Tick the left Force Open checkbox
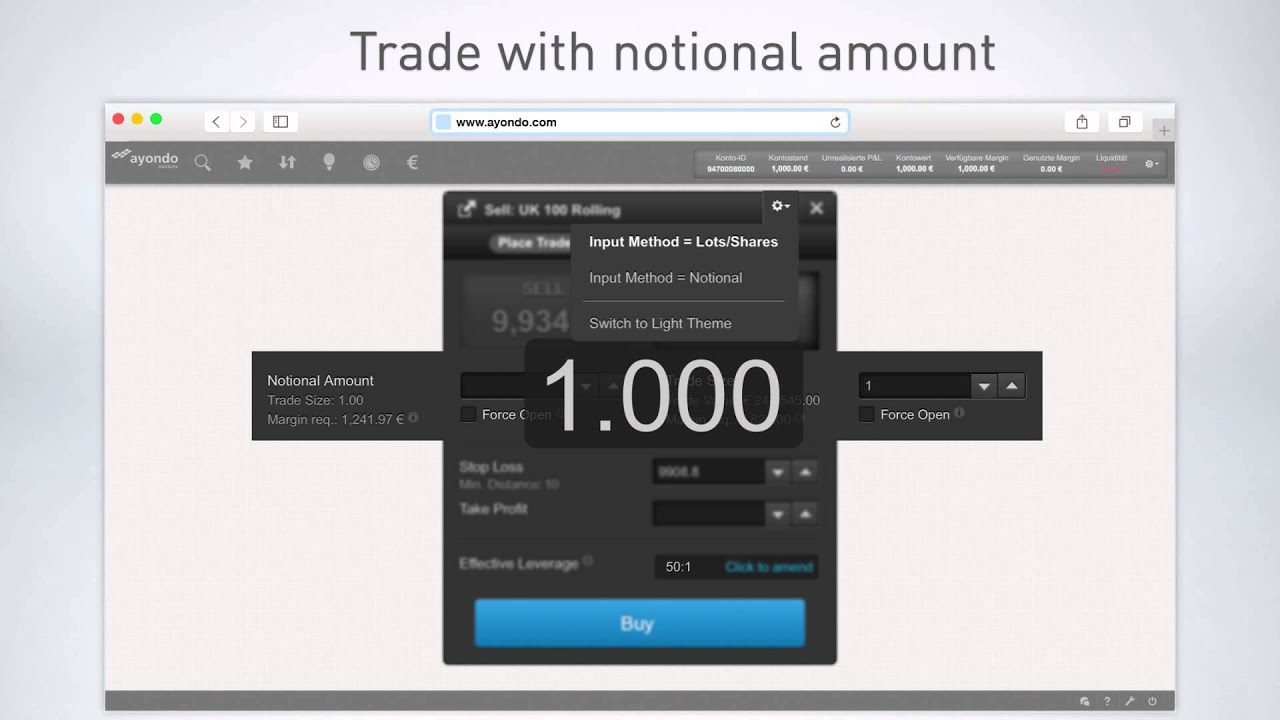 [468, 414]
